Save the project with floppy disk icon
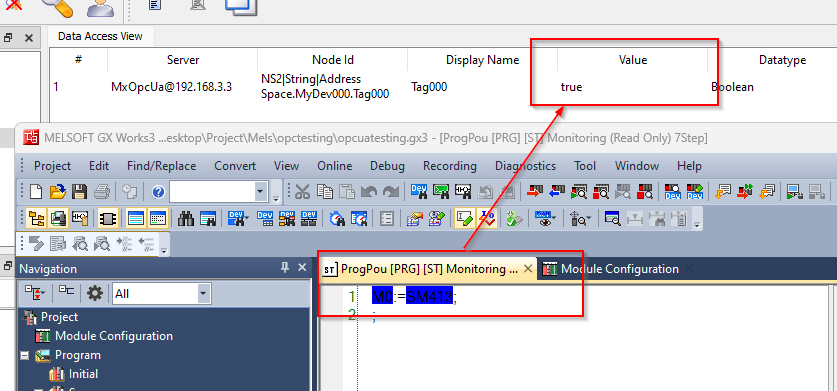The width and height of the screenshot is (837, 391). 80,191
